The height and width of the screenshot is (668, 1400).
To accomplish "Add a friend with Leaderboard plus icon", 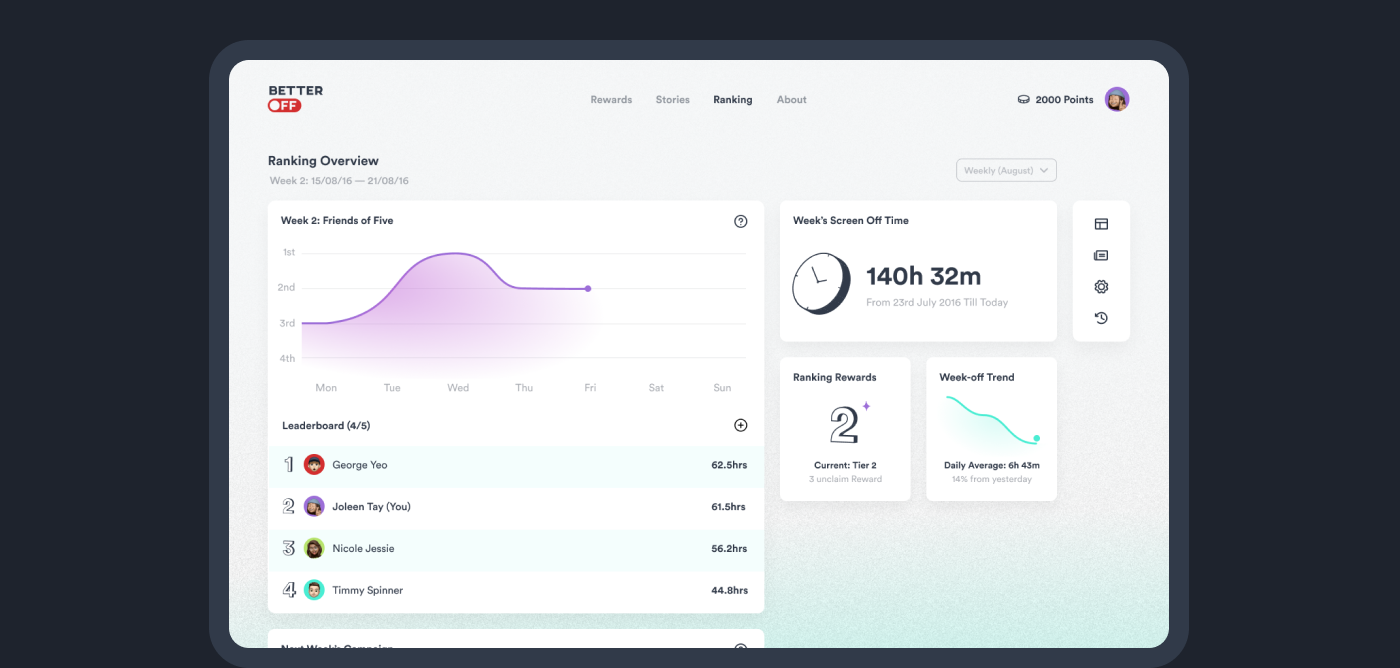I will (741, 425).
